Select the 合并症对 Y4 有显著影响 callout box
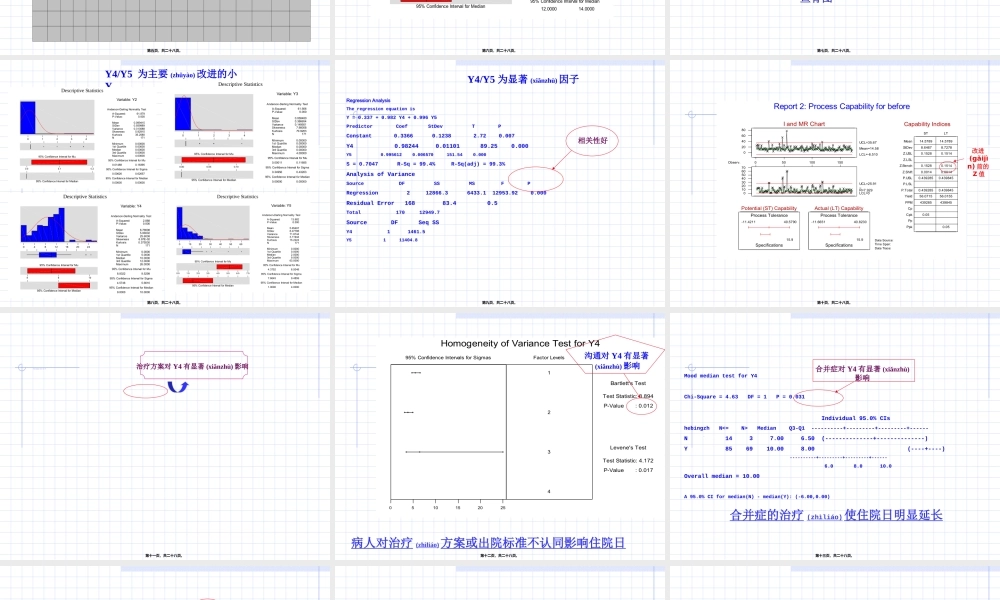Image resolution: width=1000 pixels, height=600 pixels. (861, 372)
